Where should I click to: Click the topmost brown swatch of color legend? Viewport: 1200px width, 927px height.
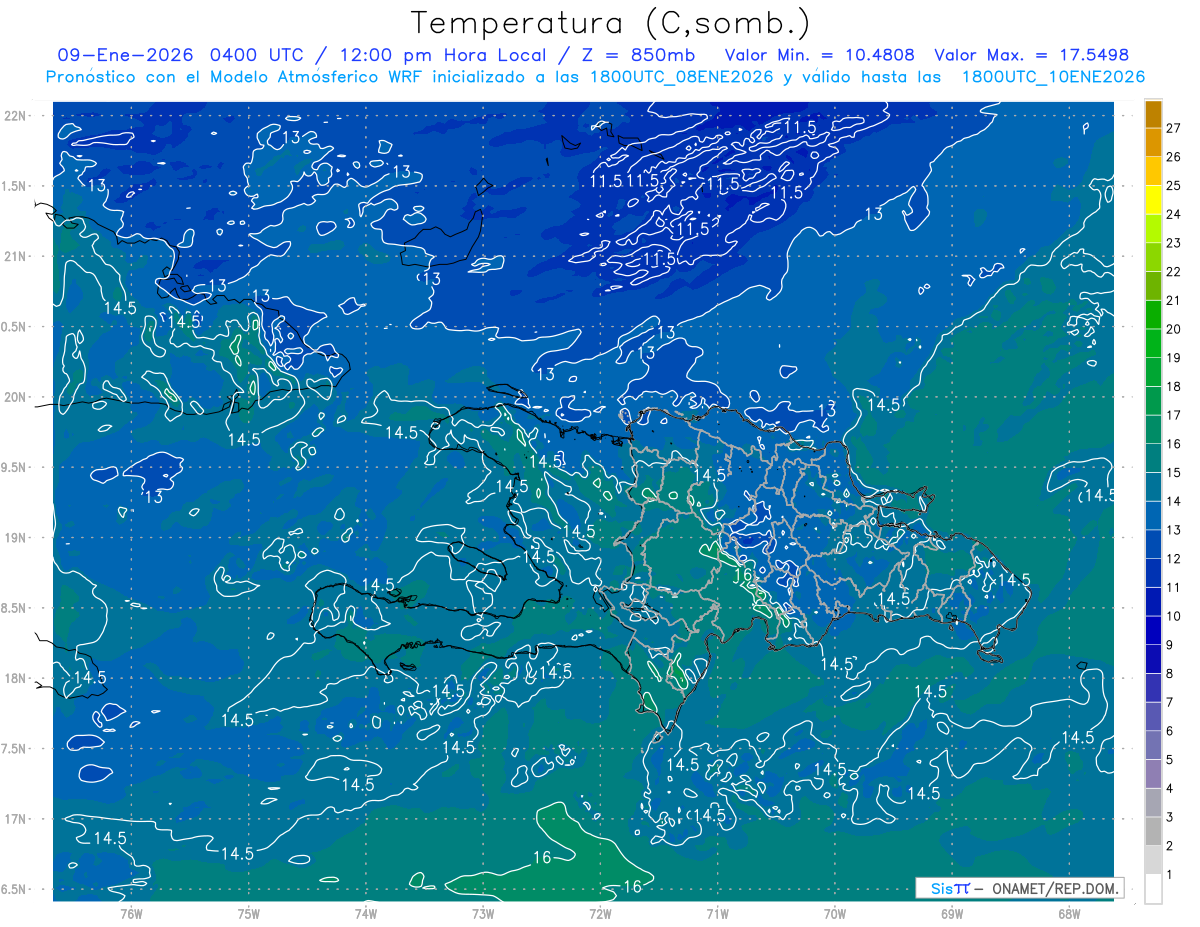click(1153, 114)
